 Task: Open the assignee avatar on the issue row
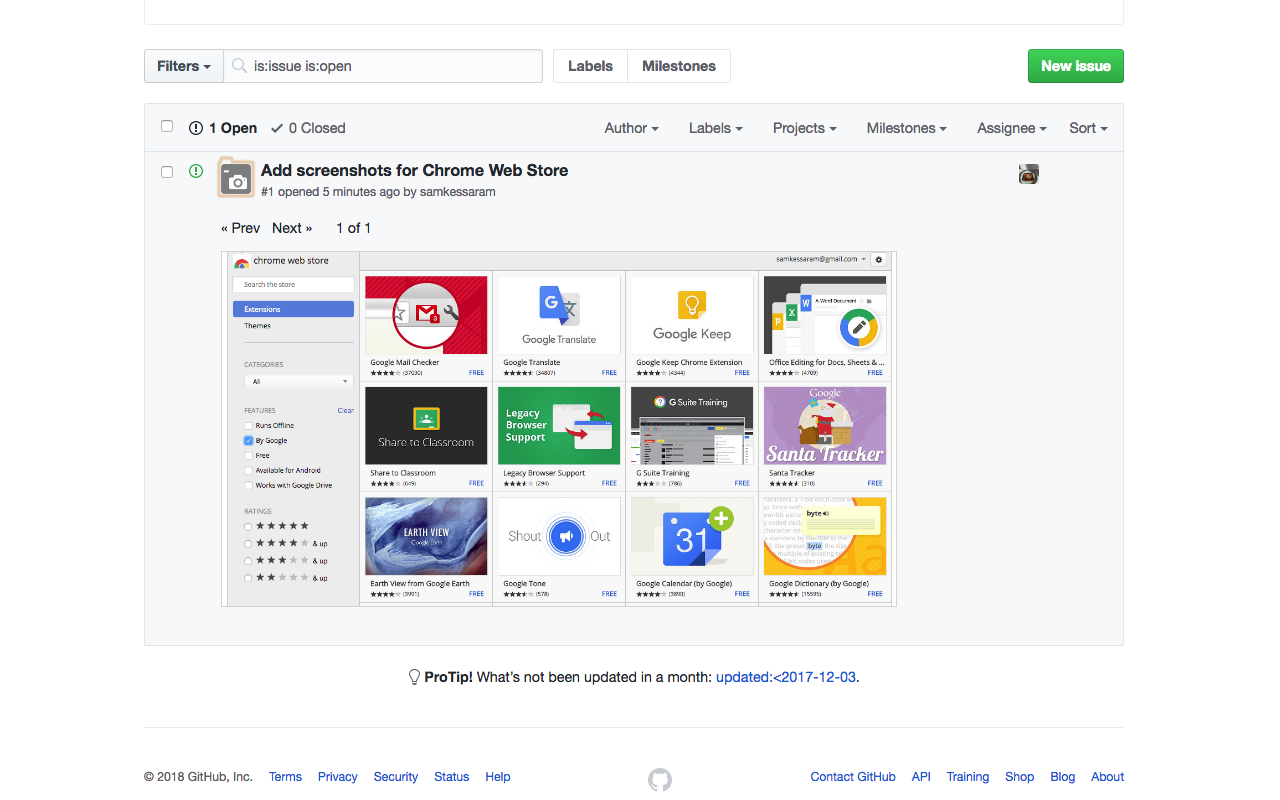point(1028,173)
